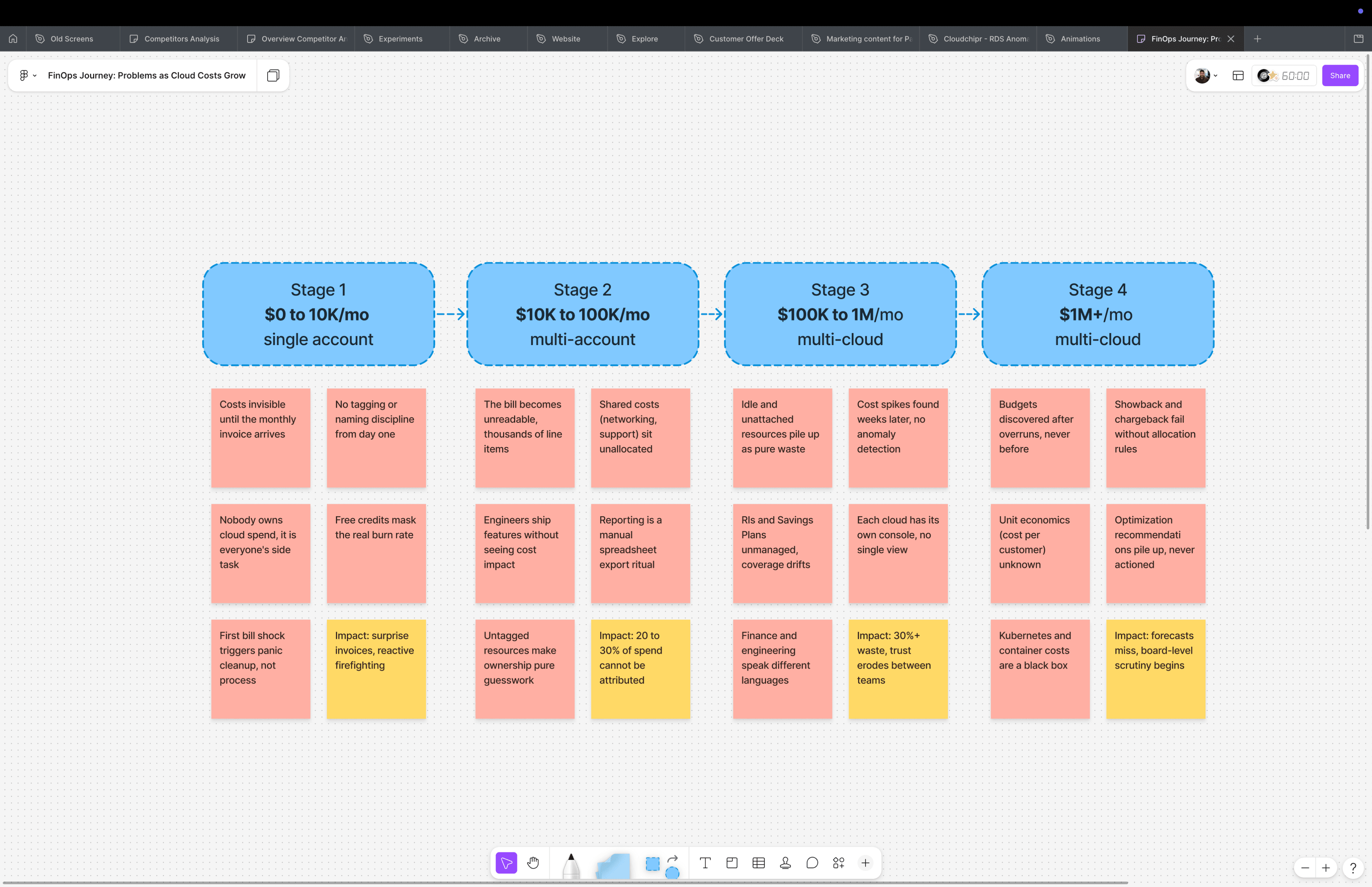
Task: Select yellow 'Impact: 30%+ waste' sticky
Action: [x=898, y=669]
